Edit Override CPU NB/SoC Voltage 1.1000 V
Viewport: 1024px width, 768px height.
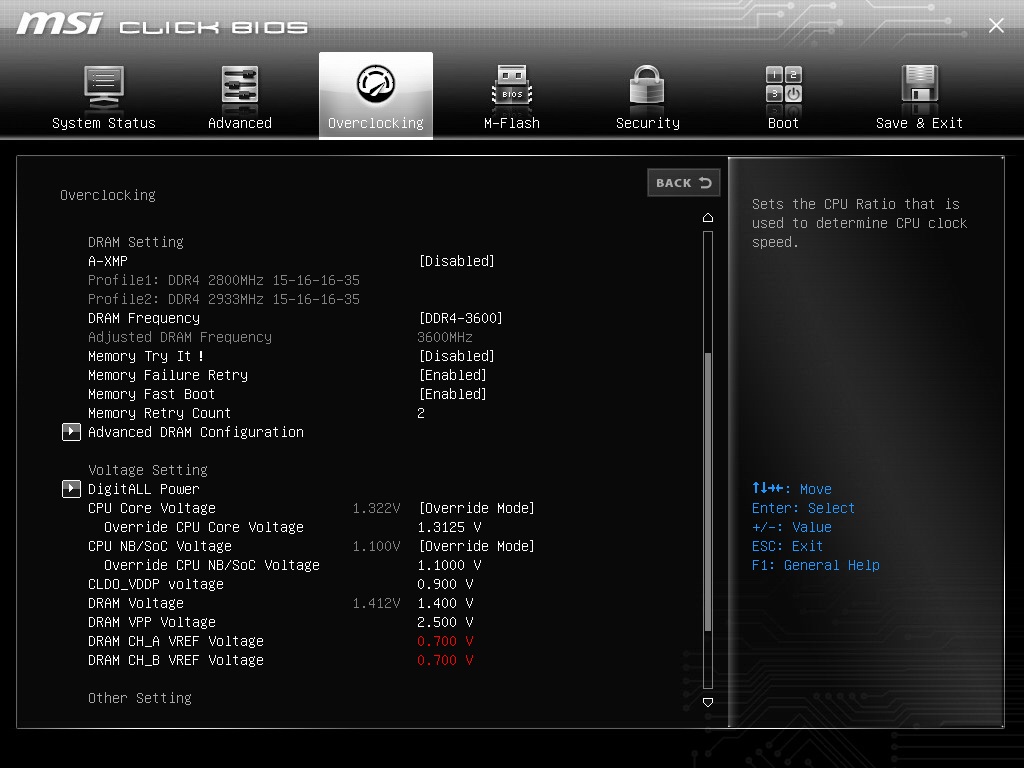[449, 565]
